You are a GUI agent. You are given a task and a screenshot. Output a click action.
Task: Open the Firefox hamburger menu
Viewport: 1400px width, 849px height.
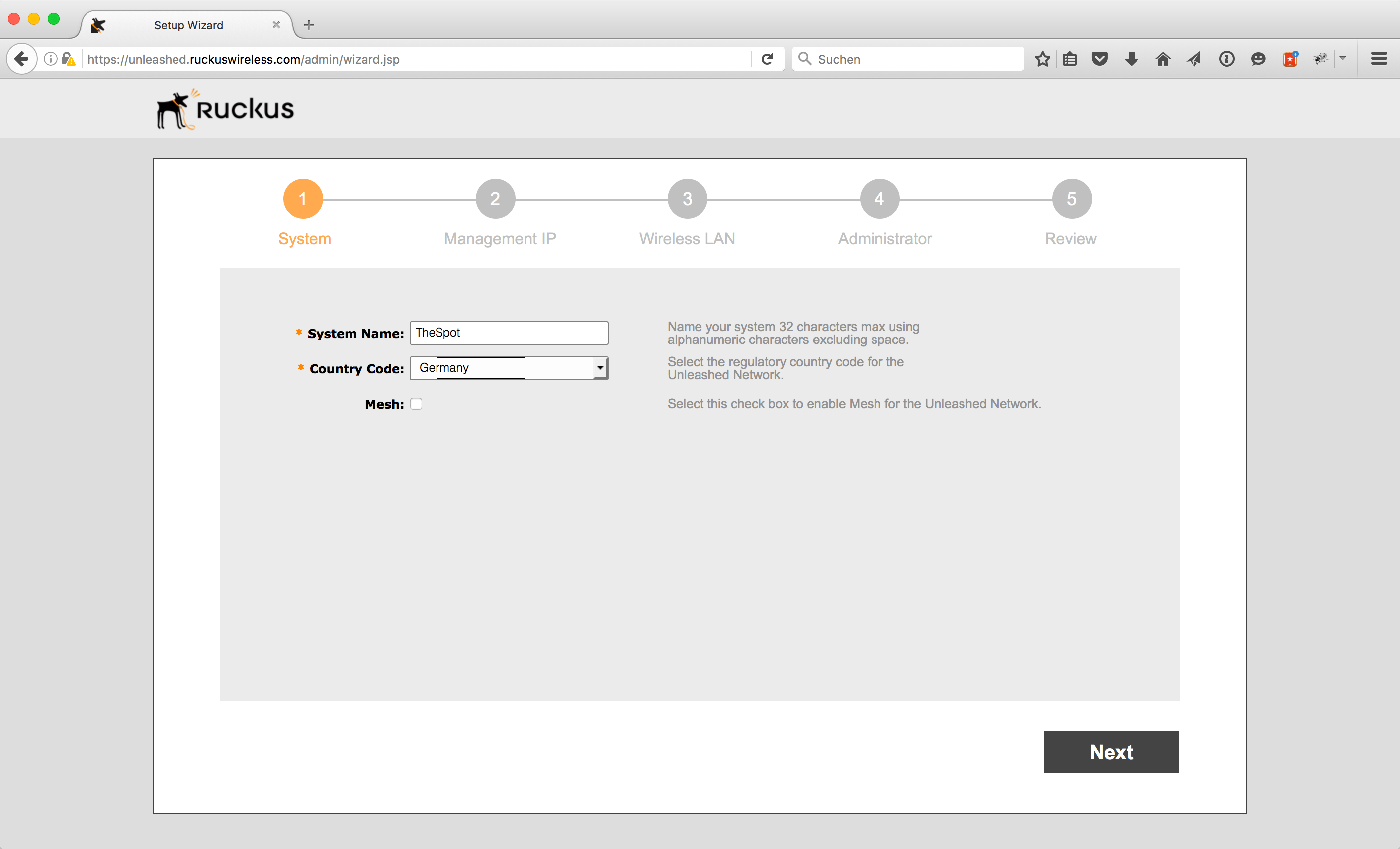[1379, 59]
